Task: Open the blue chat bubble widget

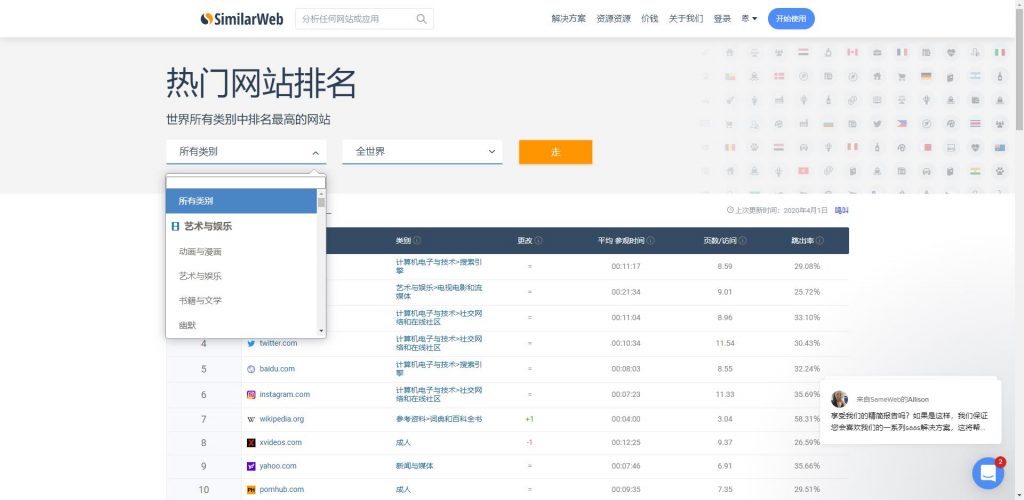Action: (988, 473)
